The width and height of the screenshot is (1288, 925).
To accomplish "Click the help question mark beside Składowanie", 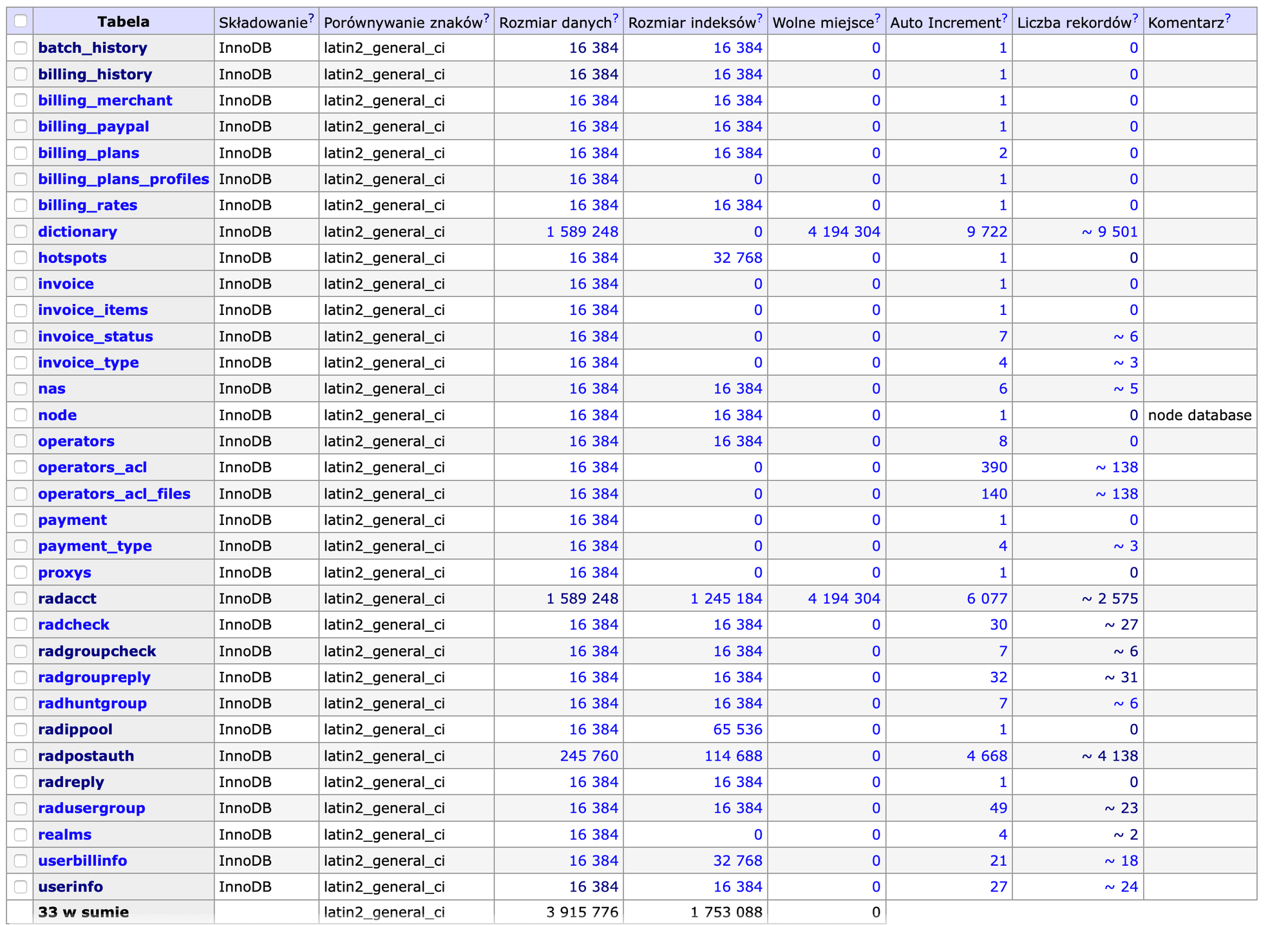I will tap(311, 18).
